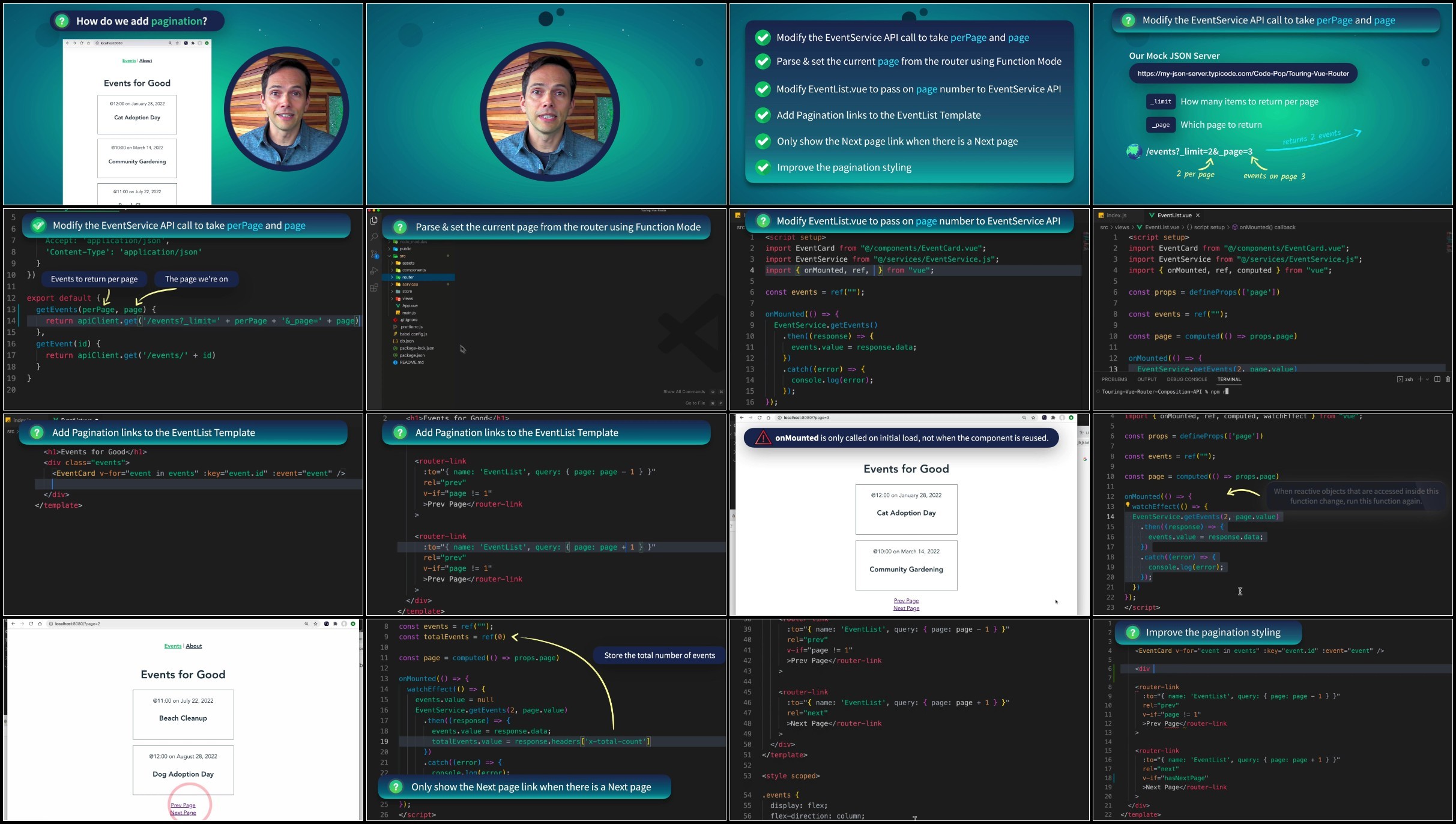Image resolution: width=1456 pixels, height=824 pixels.
Task: Open the Dog Adoption Day event card
Action: coord(183,770)
